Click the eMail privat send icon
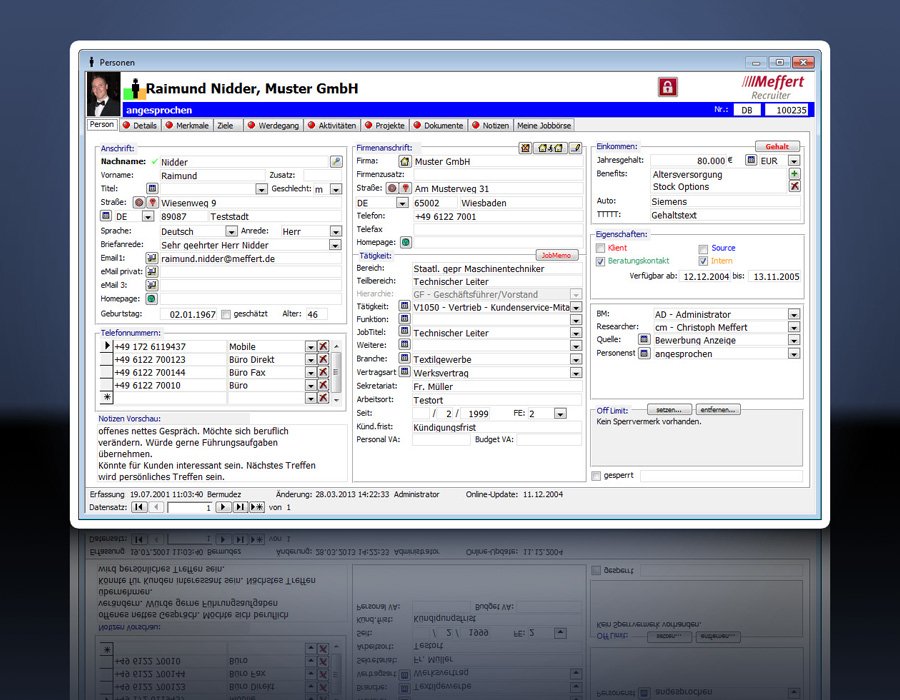This screenshot has width=900, height=700. click(152, 271)
